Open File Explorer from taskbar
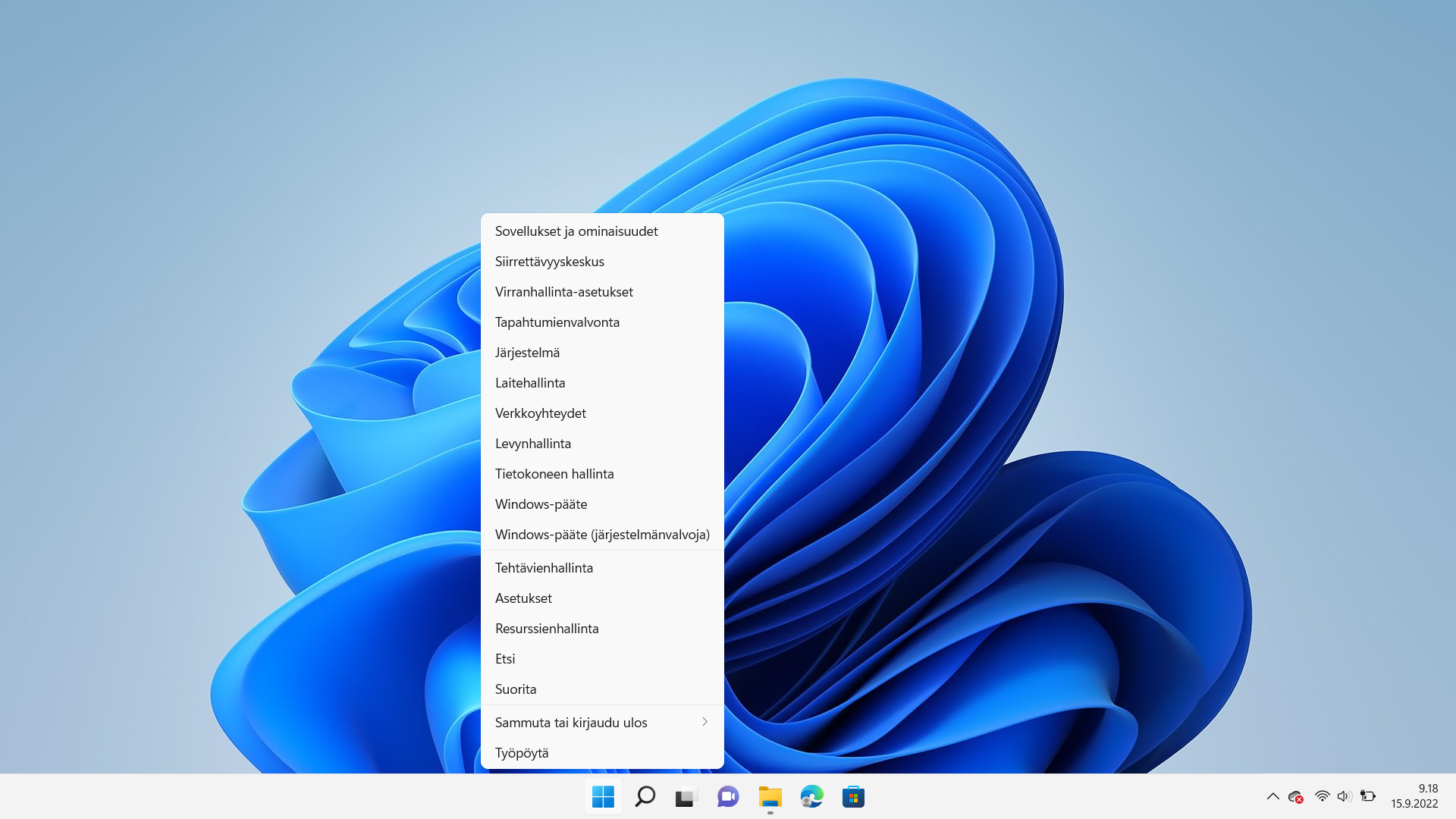The width and height of the screenshot is (1456, 819). pos(770,797)
